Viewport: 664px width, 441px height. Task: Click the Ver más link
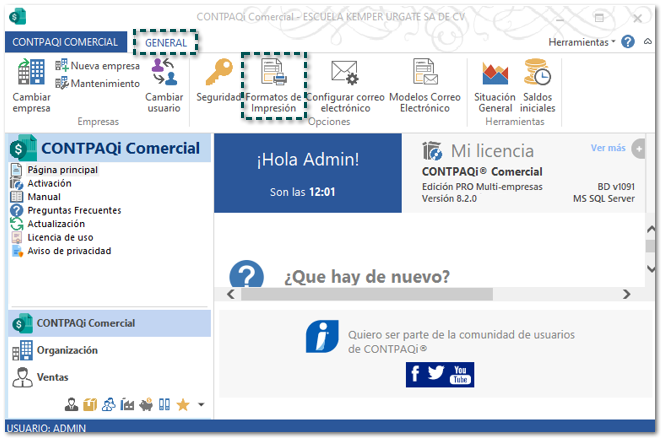608,148
